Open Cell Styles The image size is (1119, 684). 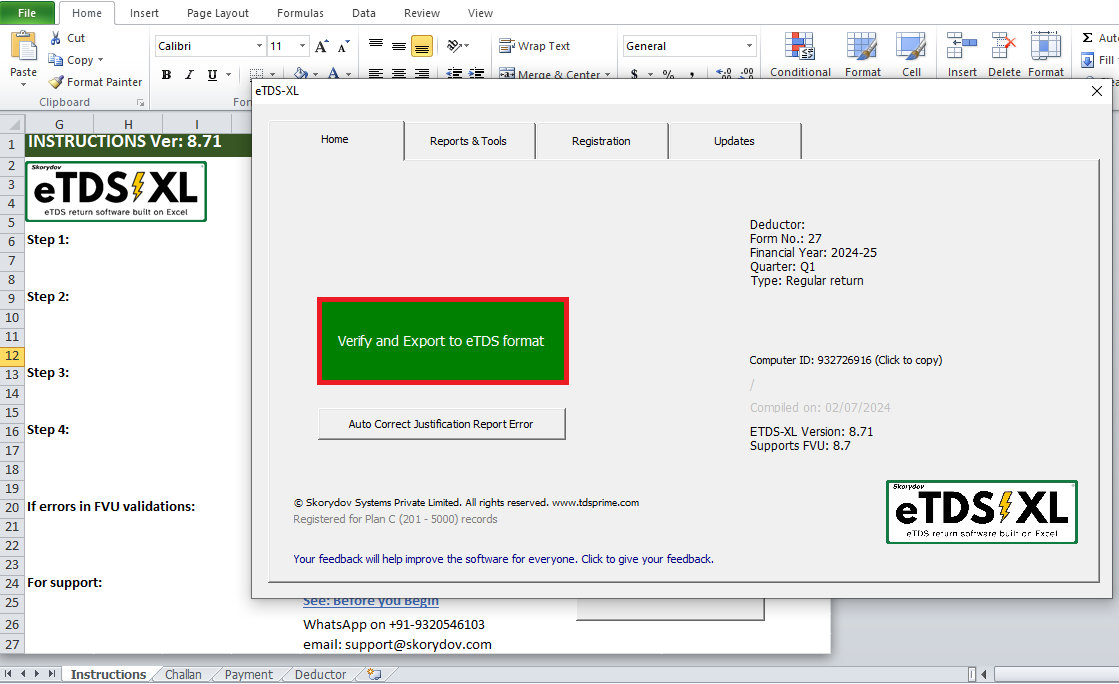click(911, 54)
